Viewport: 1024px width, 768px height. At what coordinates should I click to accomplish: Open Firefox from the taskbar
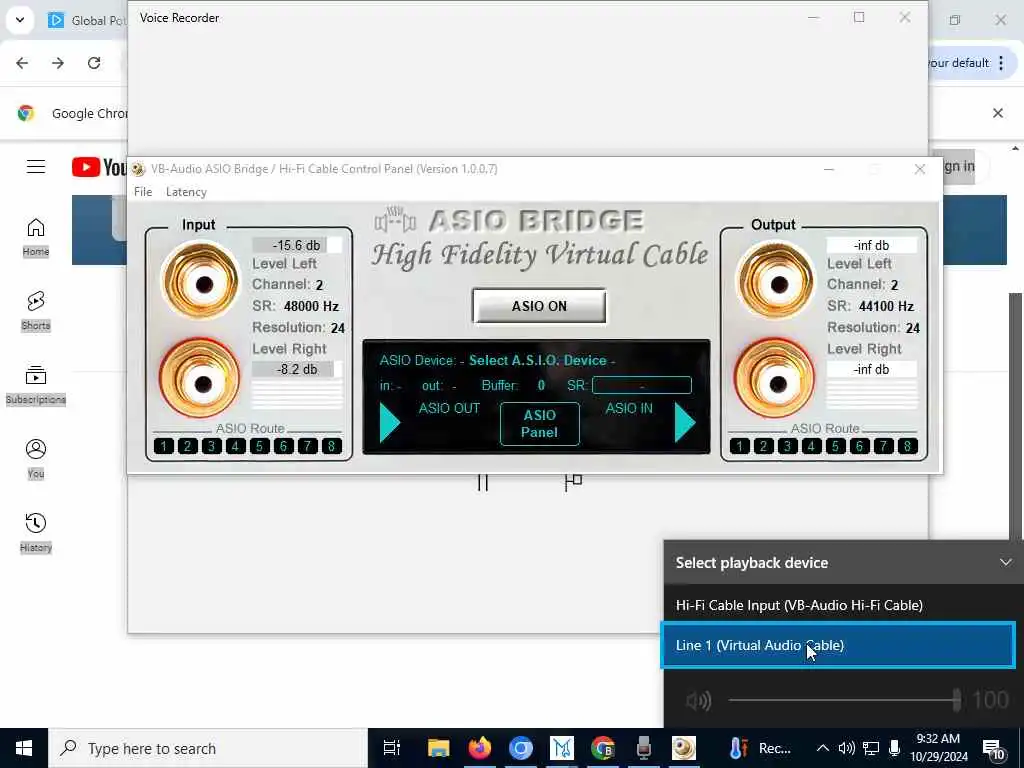(x=479, y=748)
